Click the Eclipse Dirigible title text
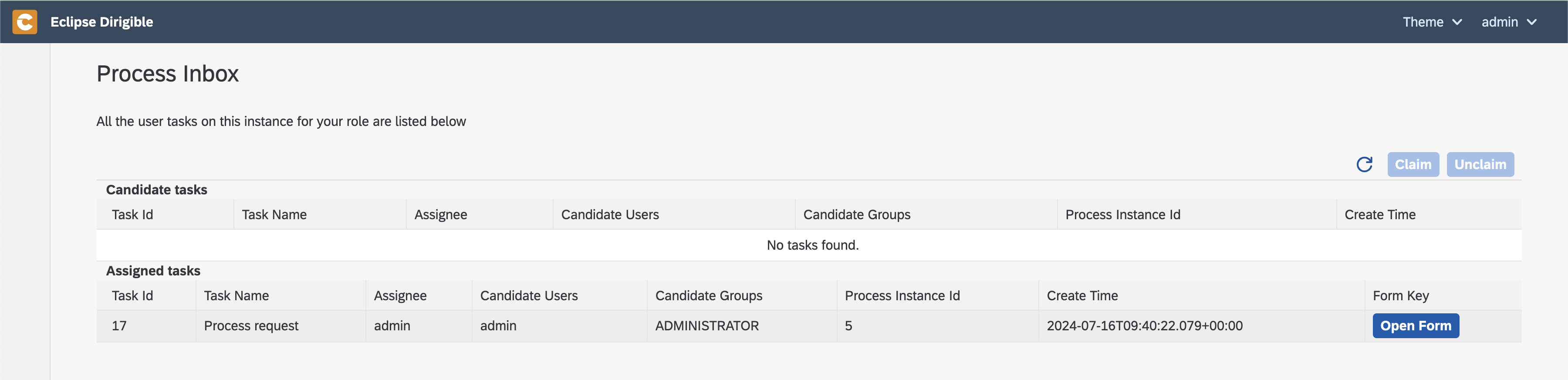This screenshot has width=1568, height=380. [101, 22]
